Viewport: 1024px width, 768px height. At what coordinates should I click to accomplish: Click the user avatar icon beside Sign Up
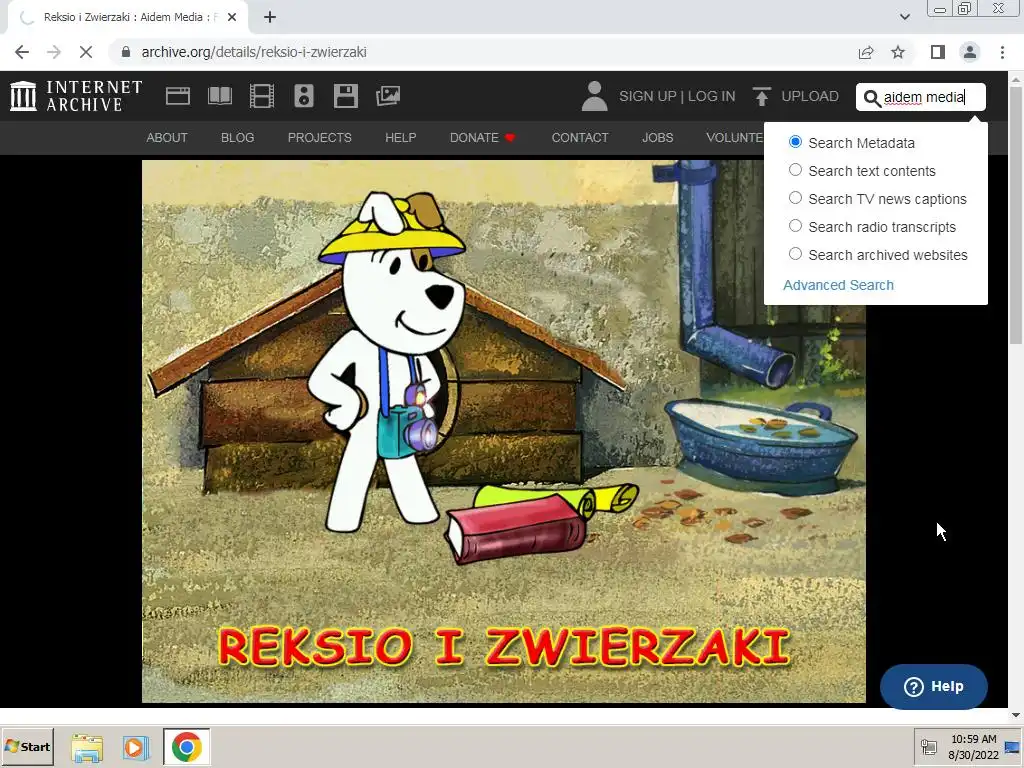click(594, 96)
